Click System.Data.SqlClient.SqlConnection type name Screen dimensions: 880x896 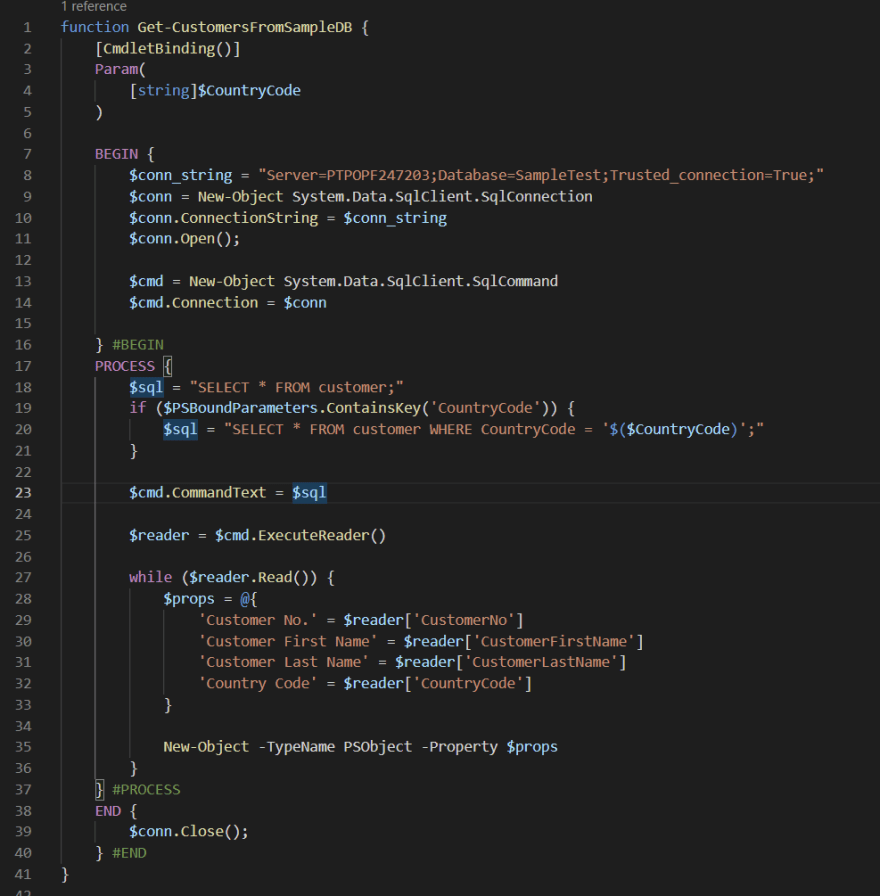click(442, 197)
